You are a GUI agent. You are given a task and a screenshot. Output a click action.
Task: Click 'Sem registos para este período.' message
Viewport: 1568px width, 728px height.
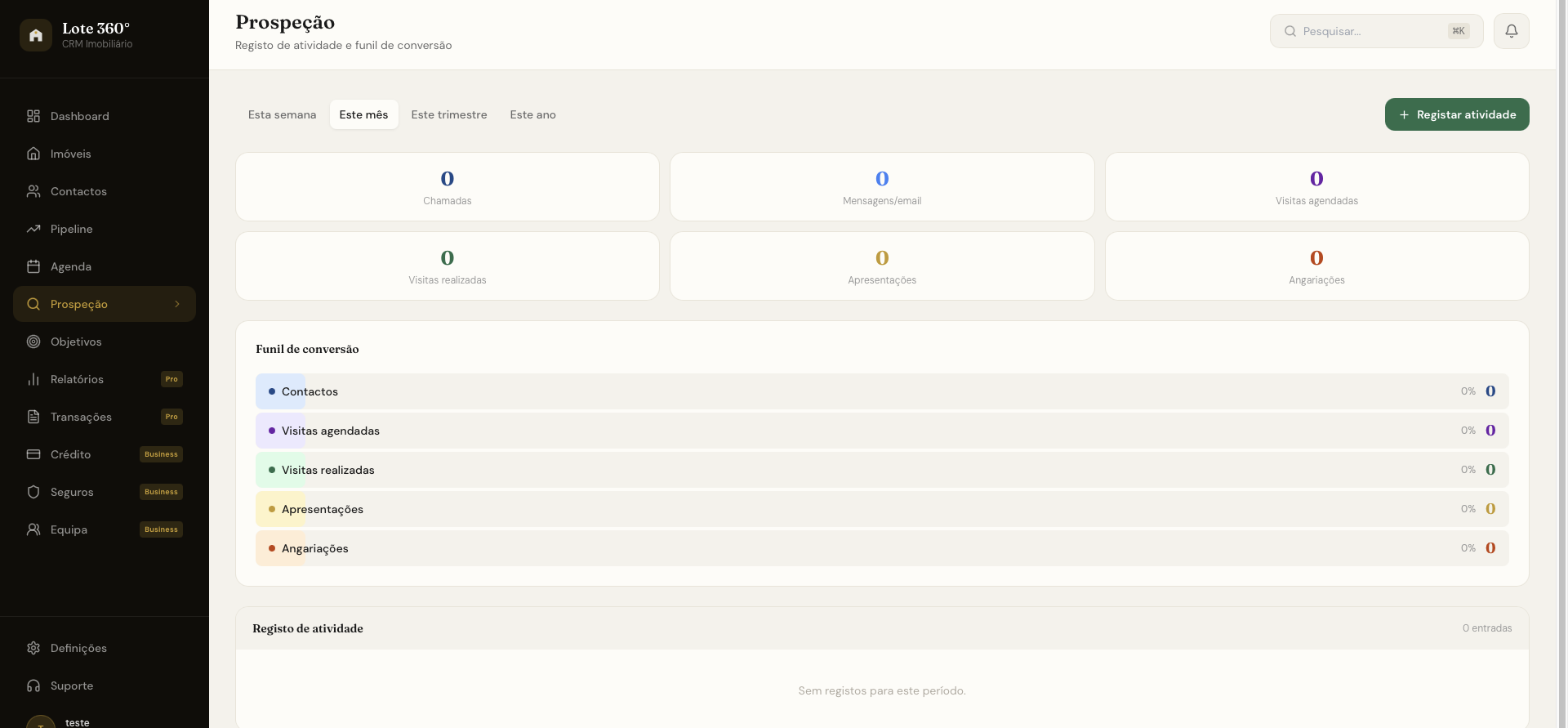pos(882,690)
